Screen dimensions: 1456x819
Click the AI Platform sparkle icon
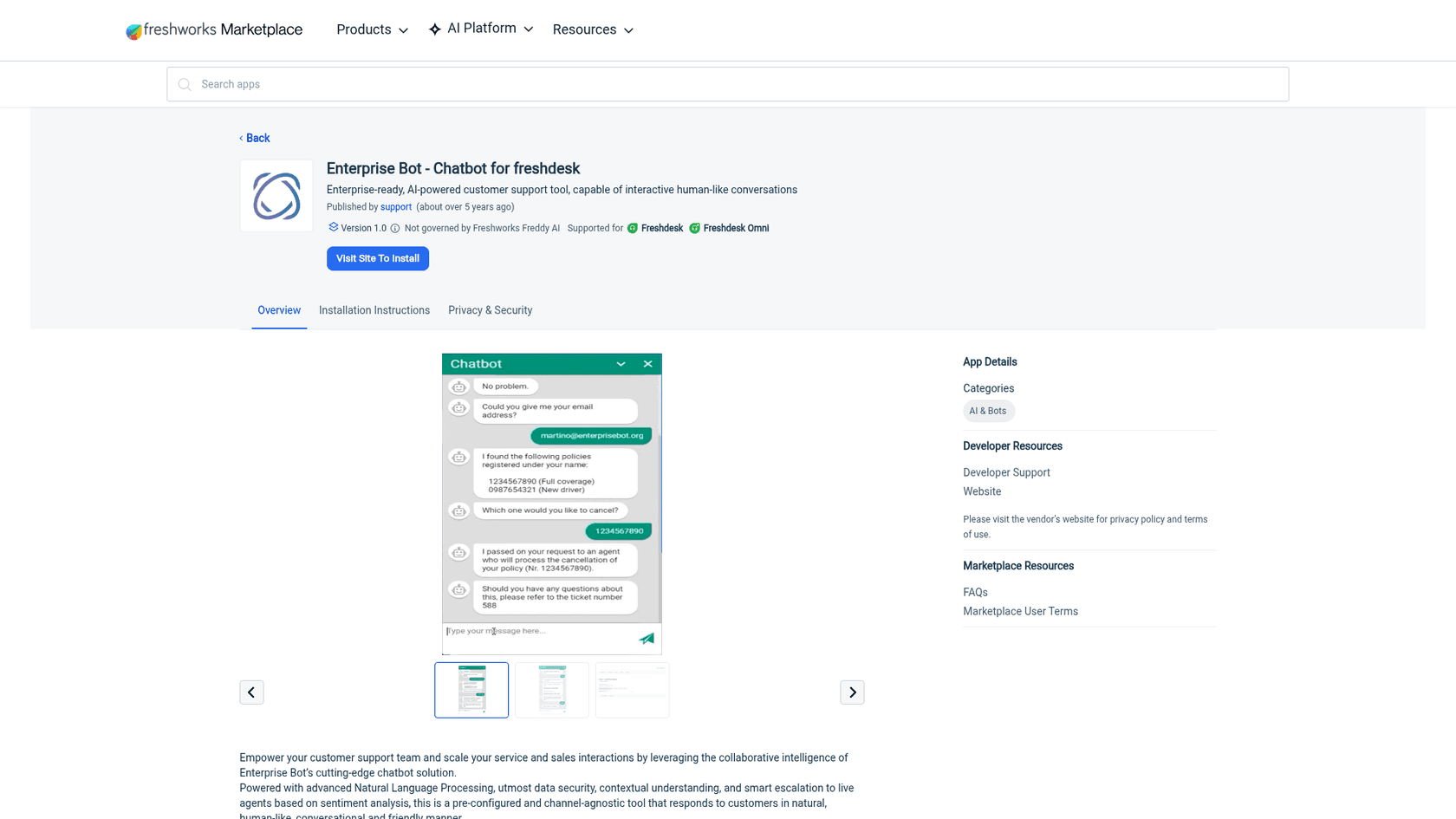coord(435,29)
